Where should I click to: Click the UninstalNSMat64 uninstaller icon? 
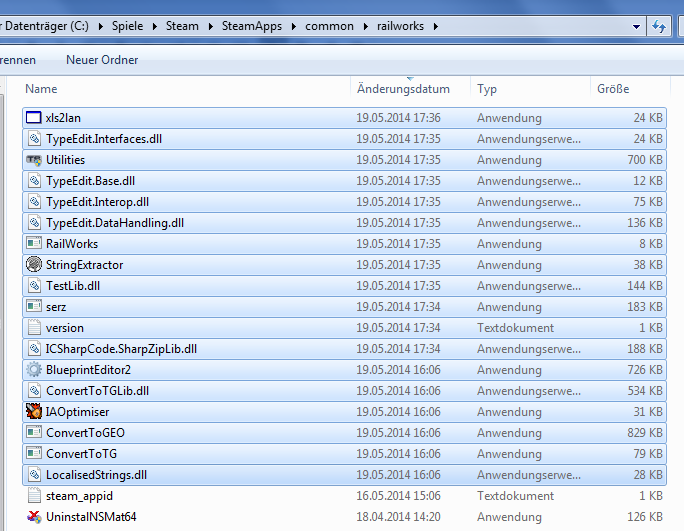[34, 517]
